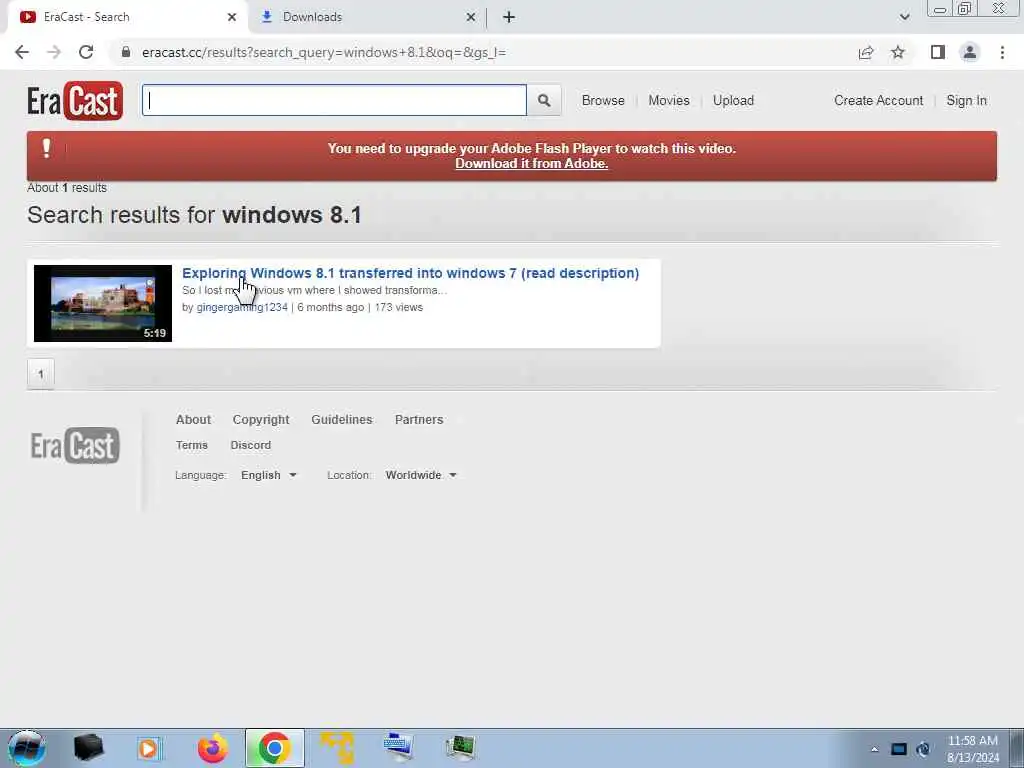Open the Windows Start orb

pyautogui.click(x=27, y=748)
